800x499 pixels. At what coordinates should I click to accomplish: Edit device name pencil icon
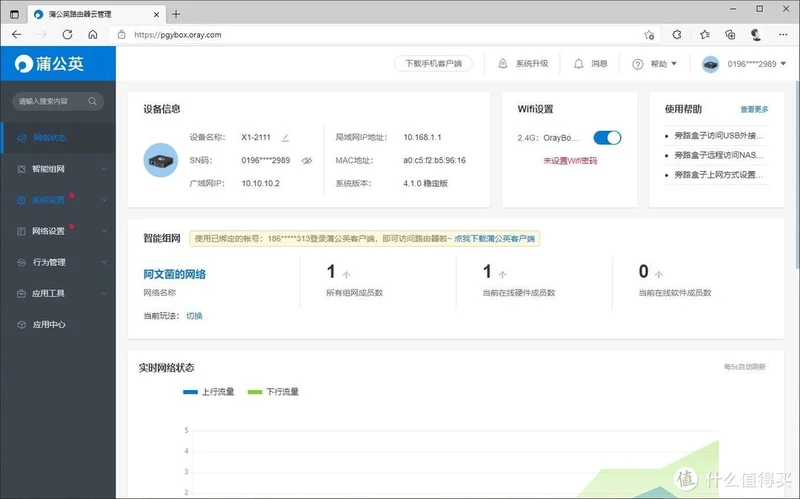pyautogui.click(x=285, y=137)
